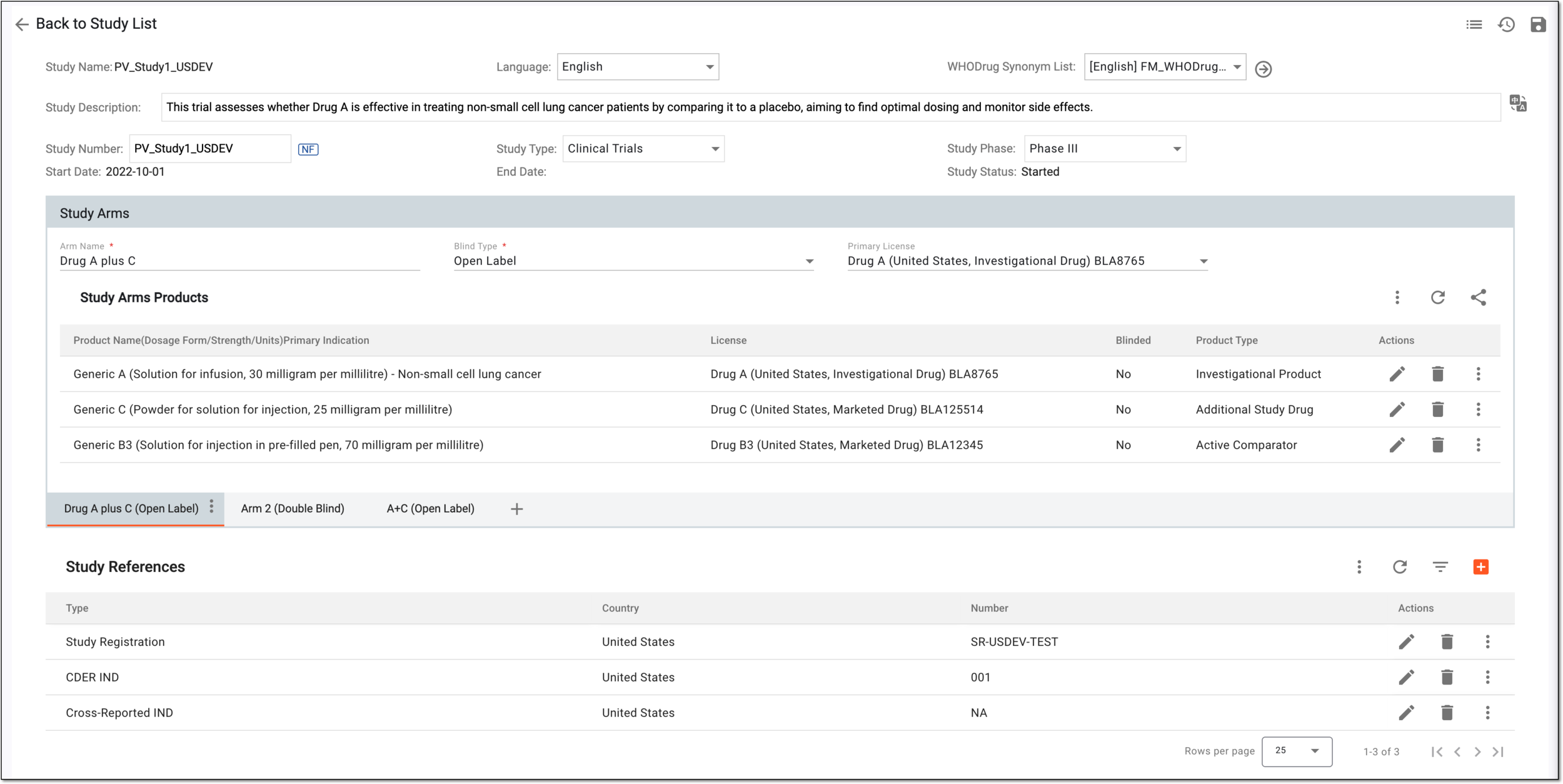Open Study Arms Products more options menu
The width and height of the screenshot is (1563, 784).
[x=1397, y=298]
